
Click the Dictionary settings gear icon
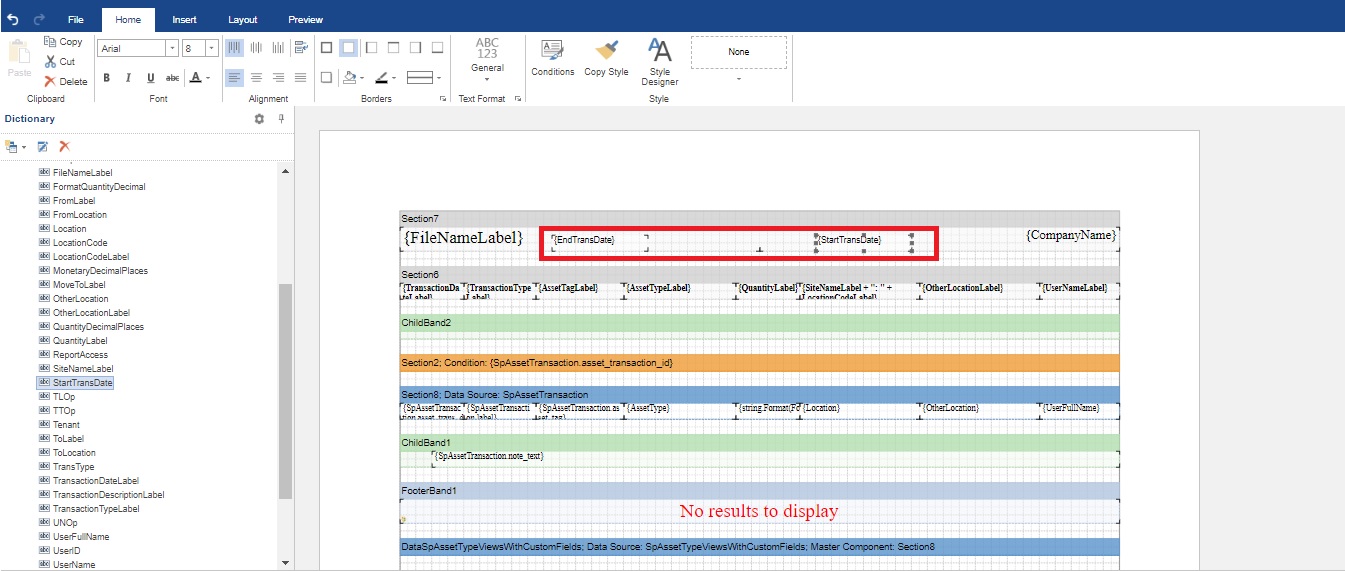point(259,119)
